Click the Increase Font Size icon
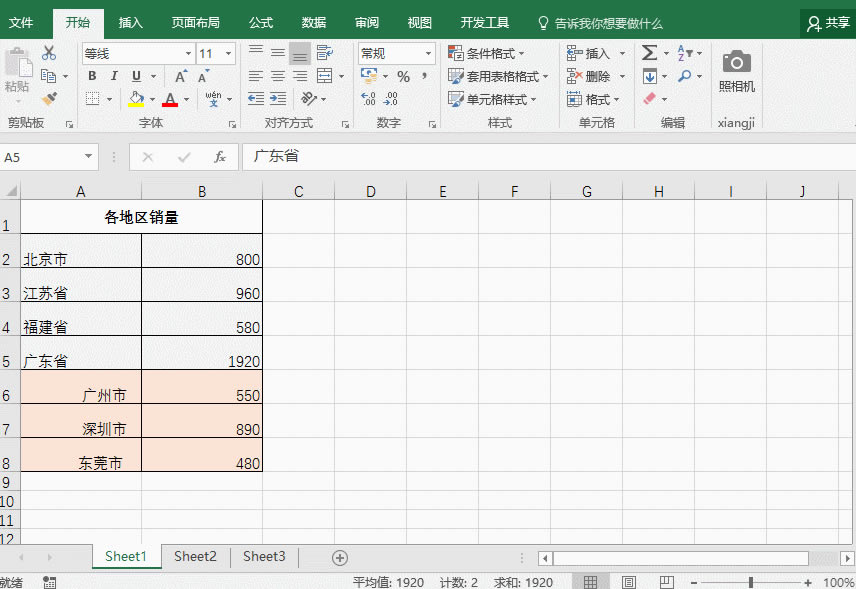This screenshot has height=589, width=856. tap(181, 76)
